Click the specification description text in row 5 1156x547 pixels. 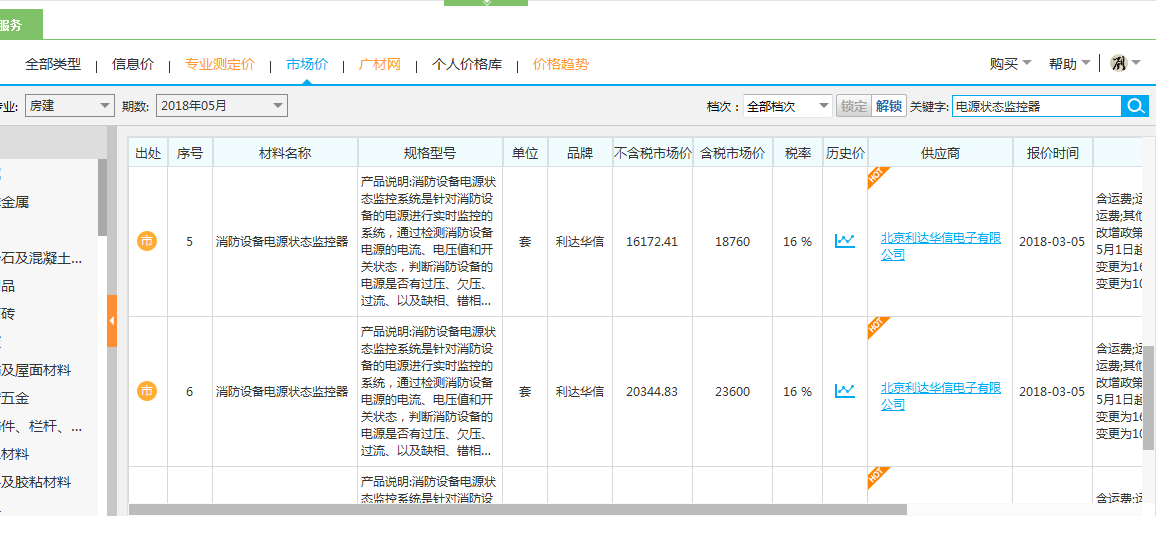click(x=428, y=241)
